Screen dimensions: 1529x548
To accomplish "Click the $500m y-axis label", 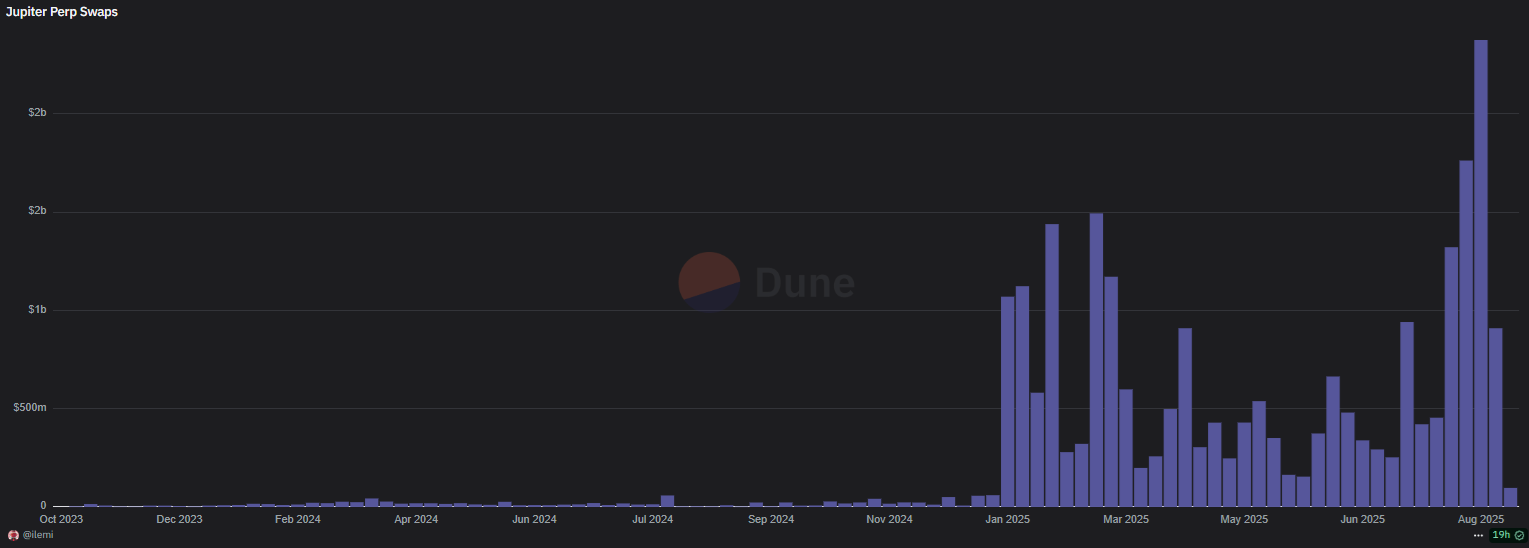I will click(30, 408).
